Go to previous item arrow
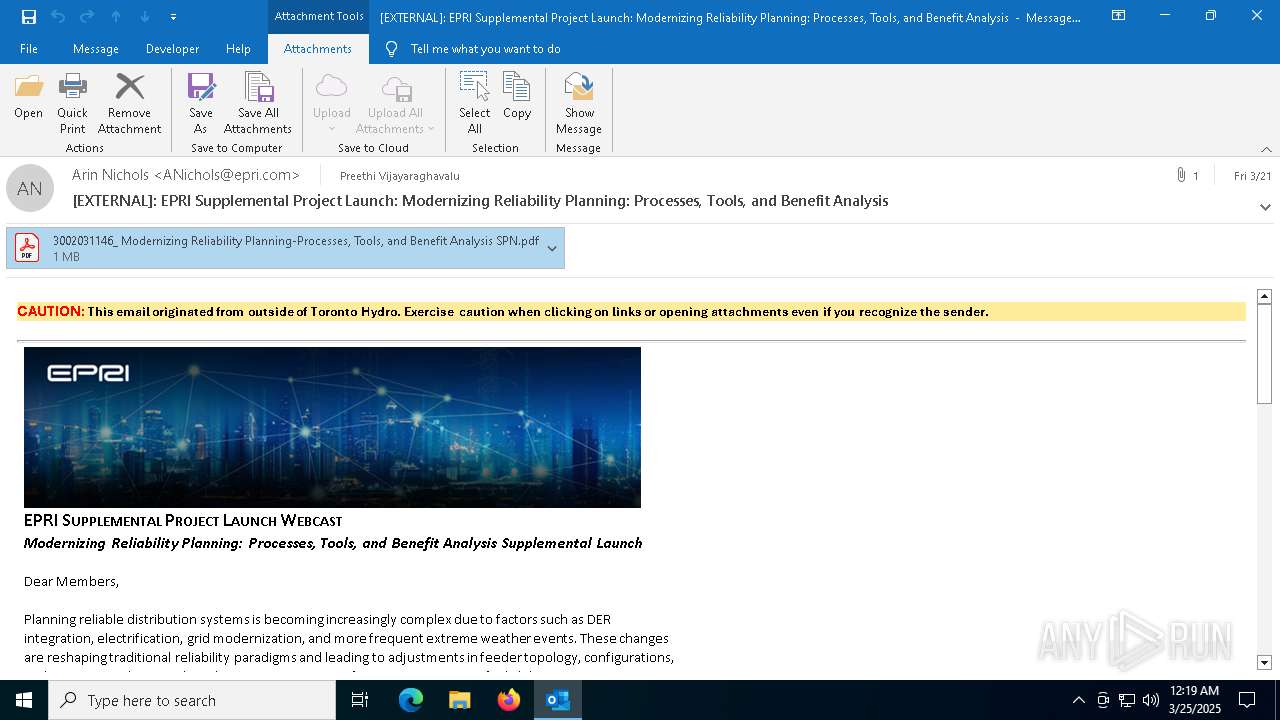Image resolution: width=1280 pixels, height=720 pixels. (x=116, y=16)
